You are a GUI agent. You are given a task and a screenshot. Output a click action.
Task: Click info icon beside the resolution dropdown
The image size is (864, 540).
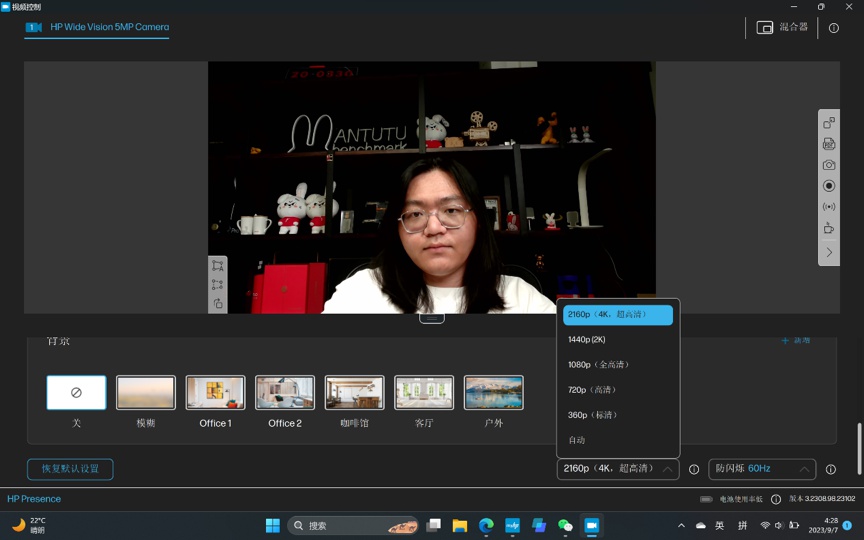coord(694,469)
